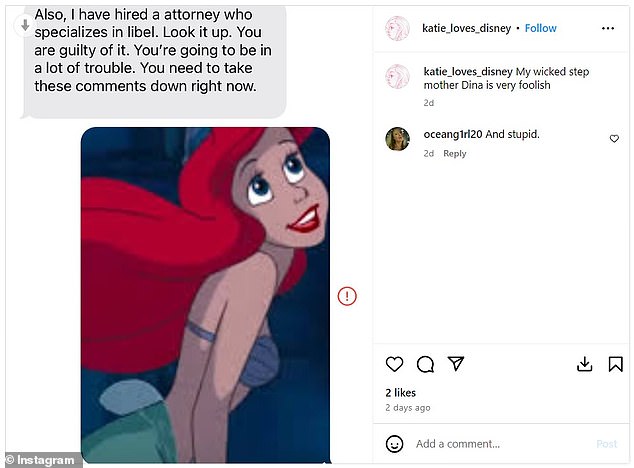634x468 pixels.
Task: Reply to oceang1rl20's comment
Action: [454, 154]
